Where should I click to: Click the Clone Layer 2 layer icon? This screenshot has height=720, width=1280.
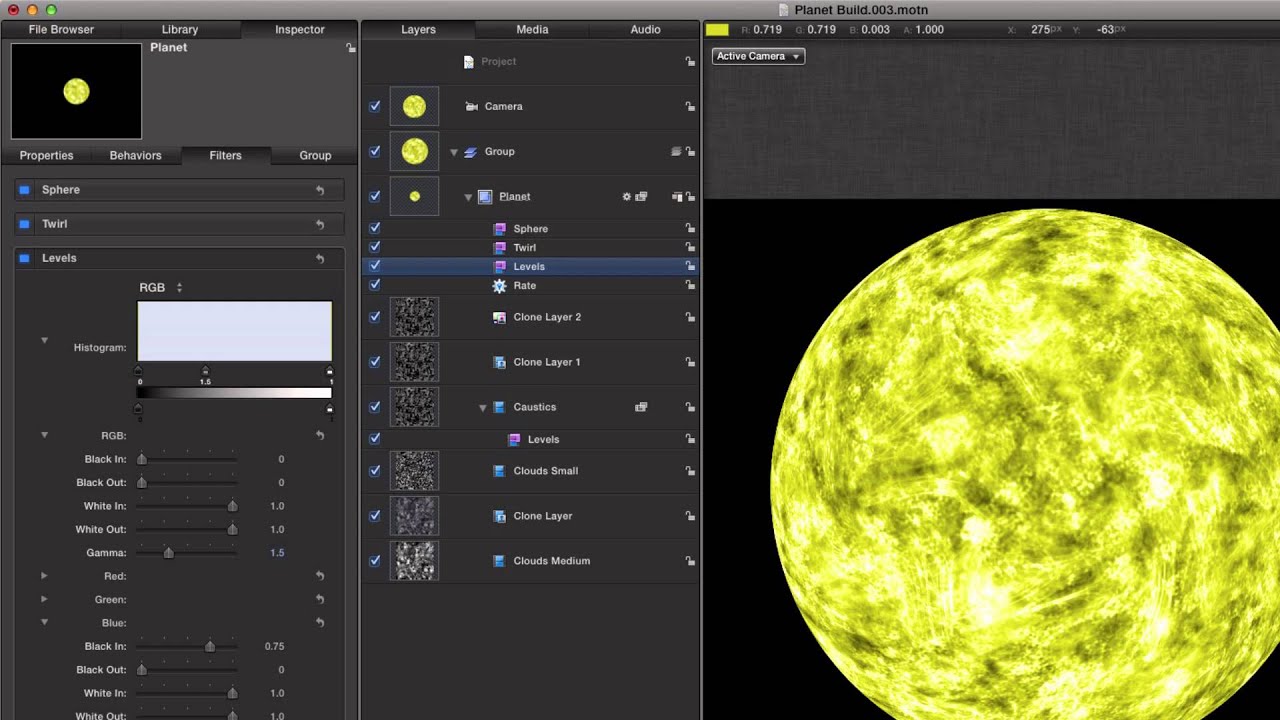(x=500, y=317)
